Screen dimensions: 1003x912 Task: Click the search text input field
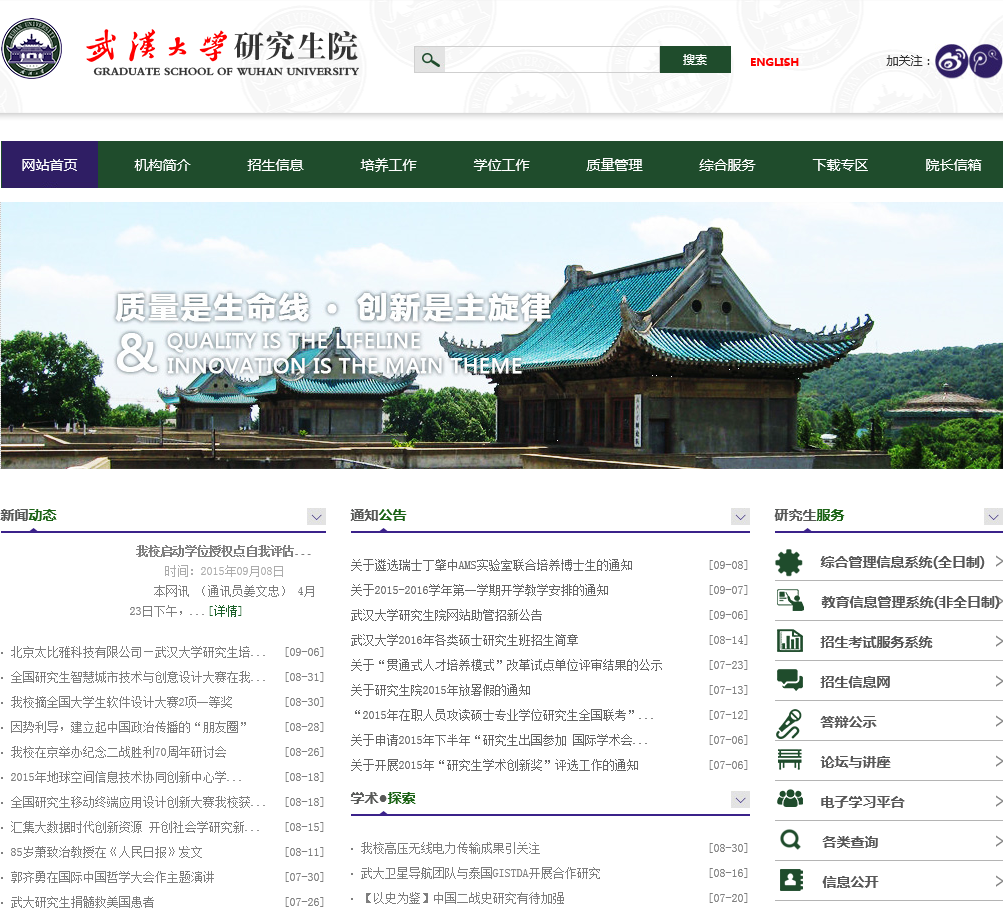point(552,59)
